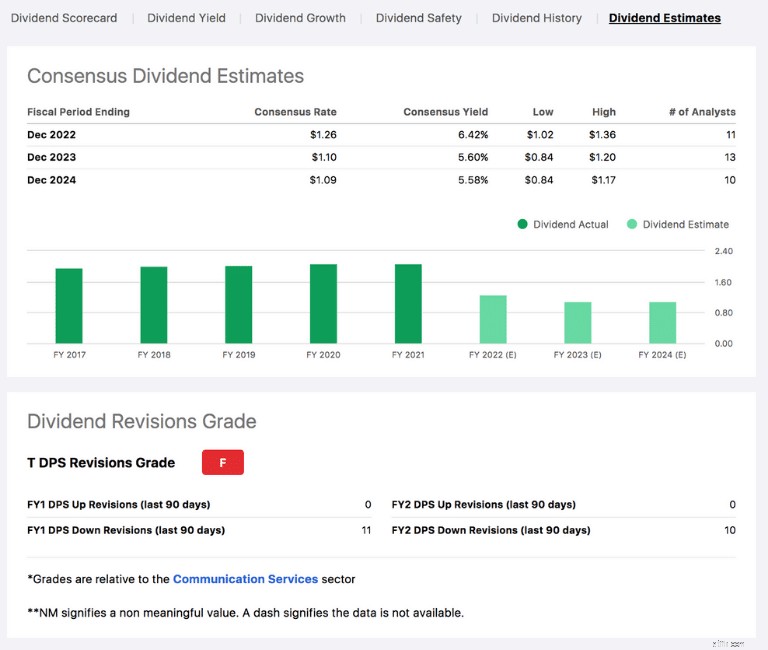Image resolution: width=768 pixels, height=650 pixels.
Task: Toggle the Dividend Actual legend marker
Action: [x=523, y=224]
